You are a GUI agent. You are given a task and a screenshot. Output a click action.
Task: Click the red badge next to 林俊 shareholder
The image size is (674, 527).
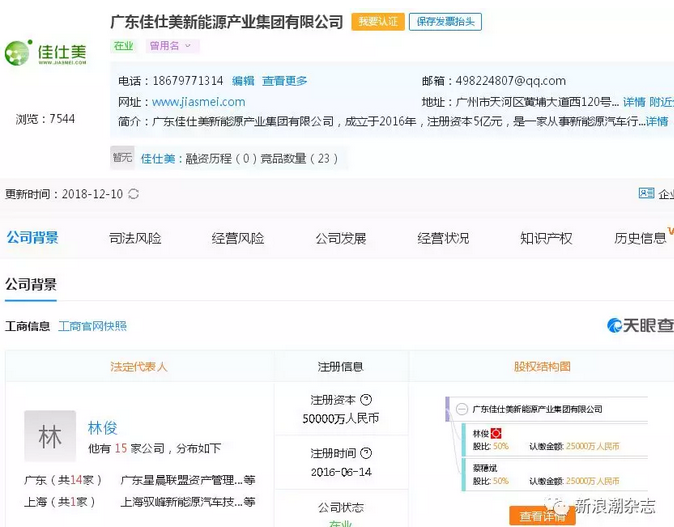(x=496, y=433)
